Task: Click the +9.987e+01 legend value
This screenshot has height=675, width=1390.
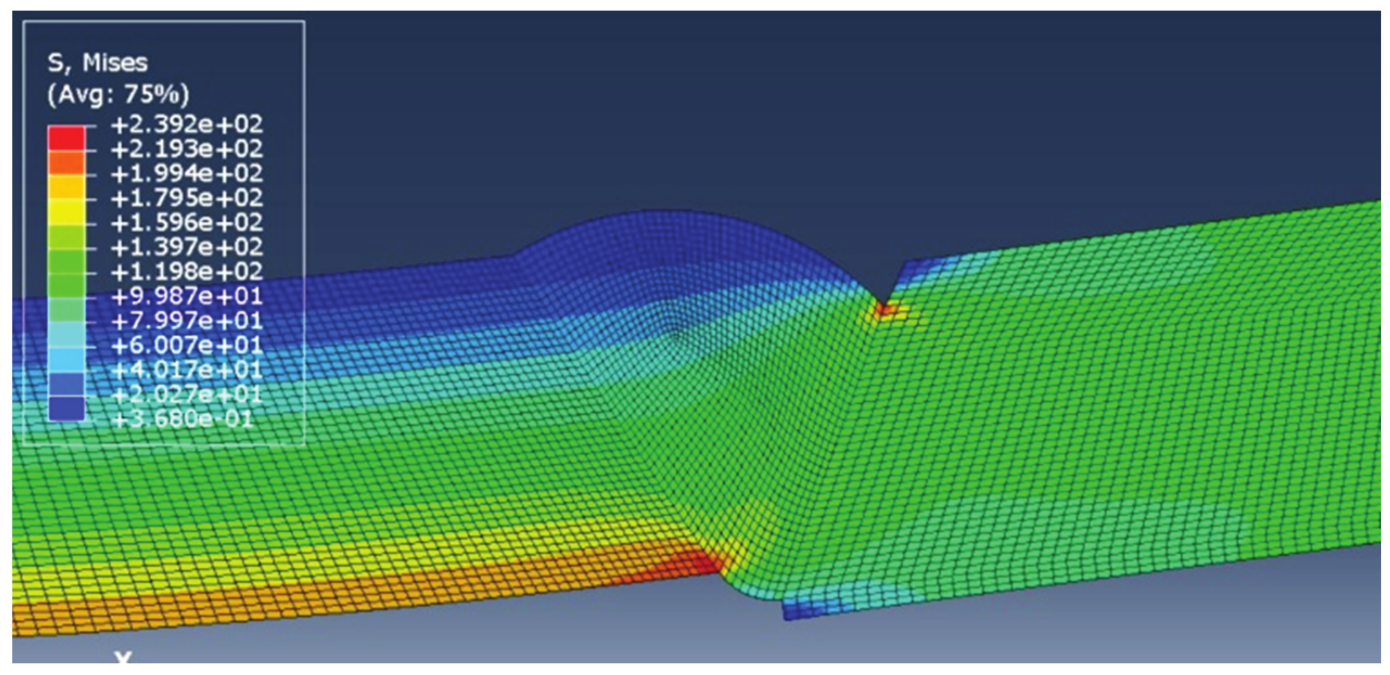Action: click(186, 297)
